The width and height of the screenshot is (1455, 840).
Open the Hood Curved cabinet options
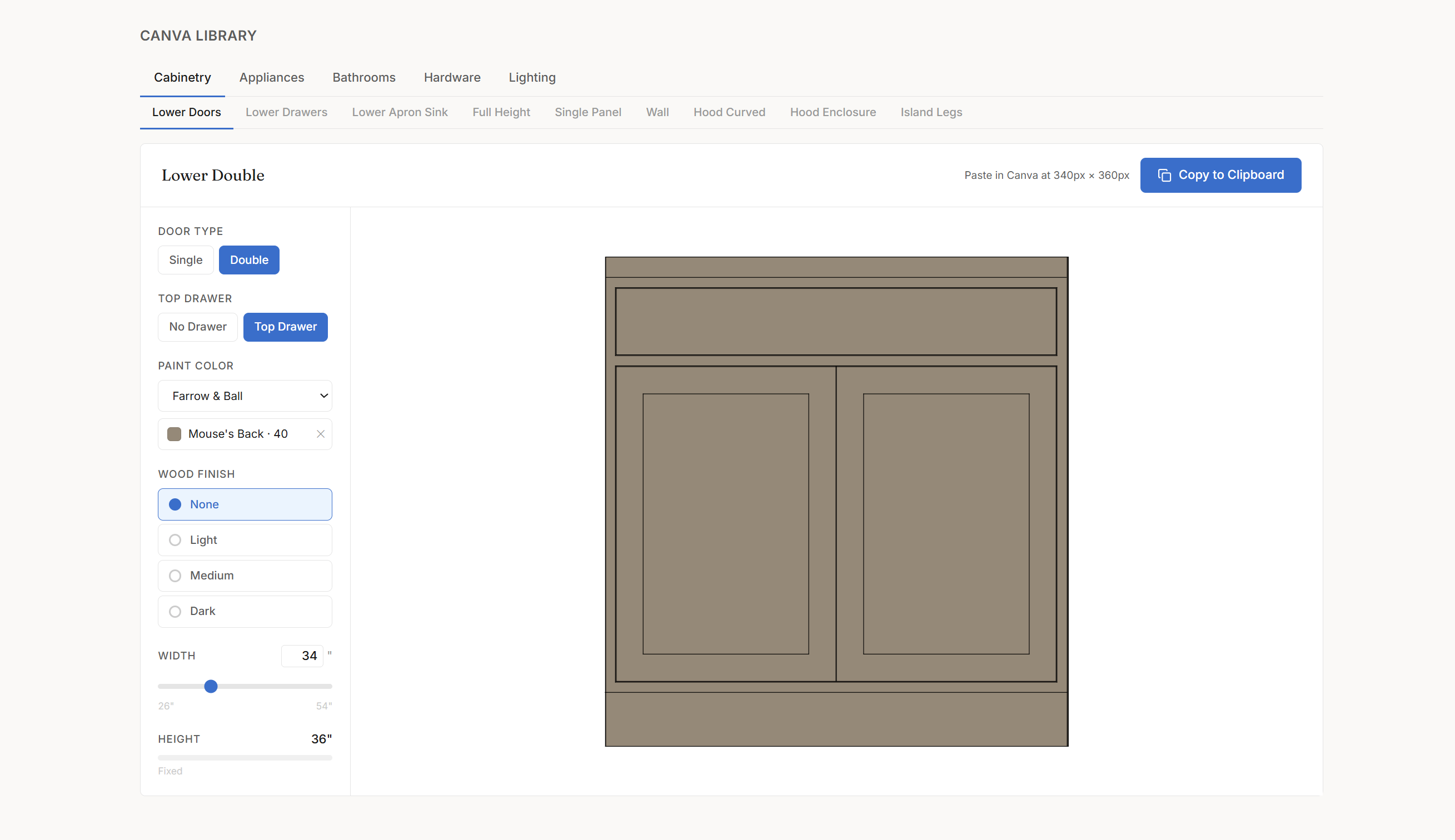(x=729, y=112)
